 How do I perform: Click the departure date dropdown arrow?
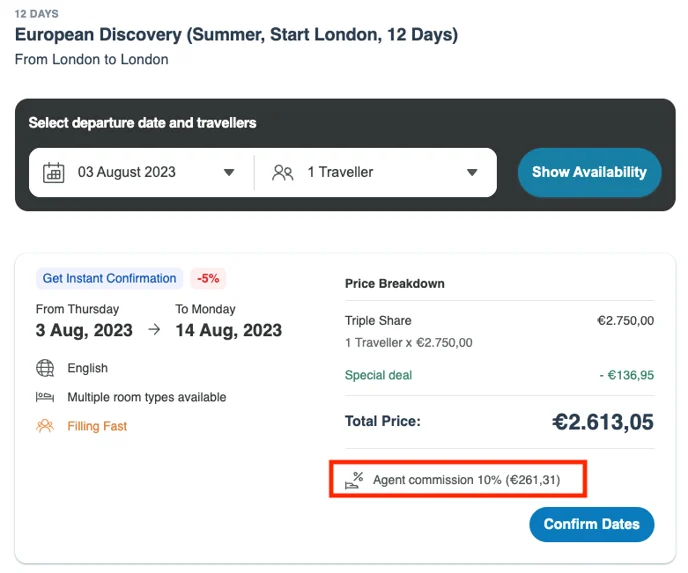tap(229, 172)
